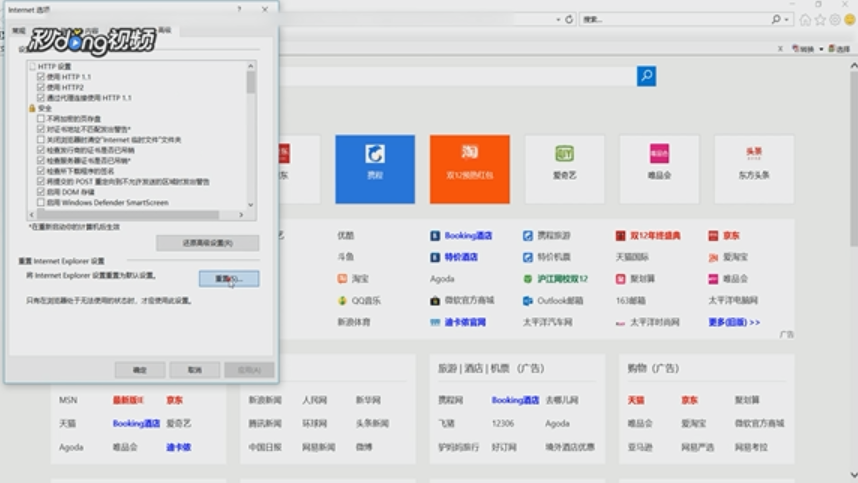Toggle 检查所下载程序的签名 checkbox
The image size is (858, 483).
40,171
